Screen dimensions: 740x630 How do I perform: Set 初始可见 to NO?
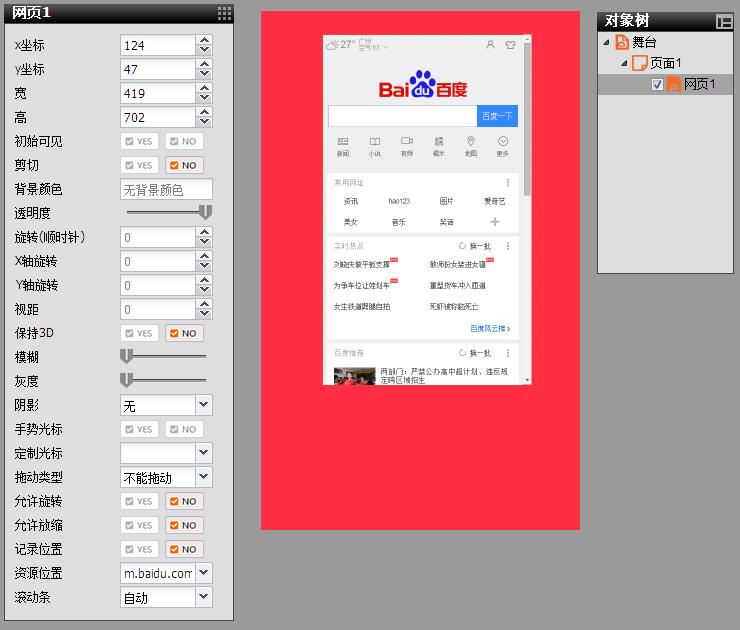click(x=184, y=141)
